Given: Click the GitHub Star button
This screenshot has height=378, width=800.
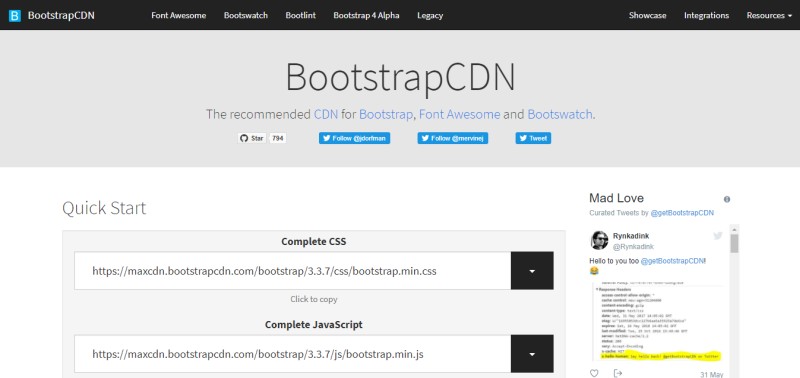Looking at the screenshot, I should tap(252, 138).
